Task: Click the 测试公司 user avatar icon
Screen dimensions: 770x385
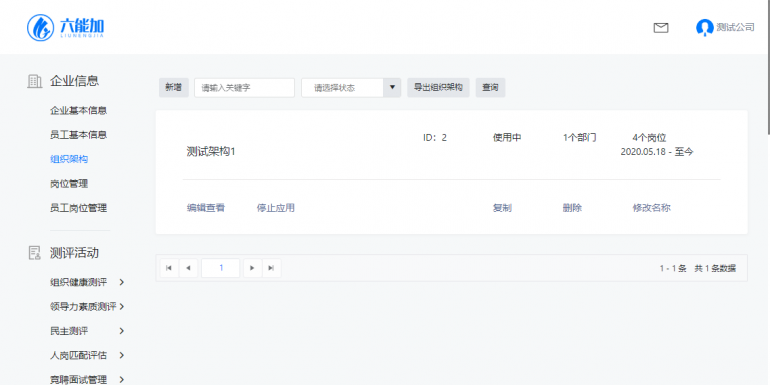Action: [x=705, y=28]
